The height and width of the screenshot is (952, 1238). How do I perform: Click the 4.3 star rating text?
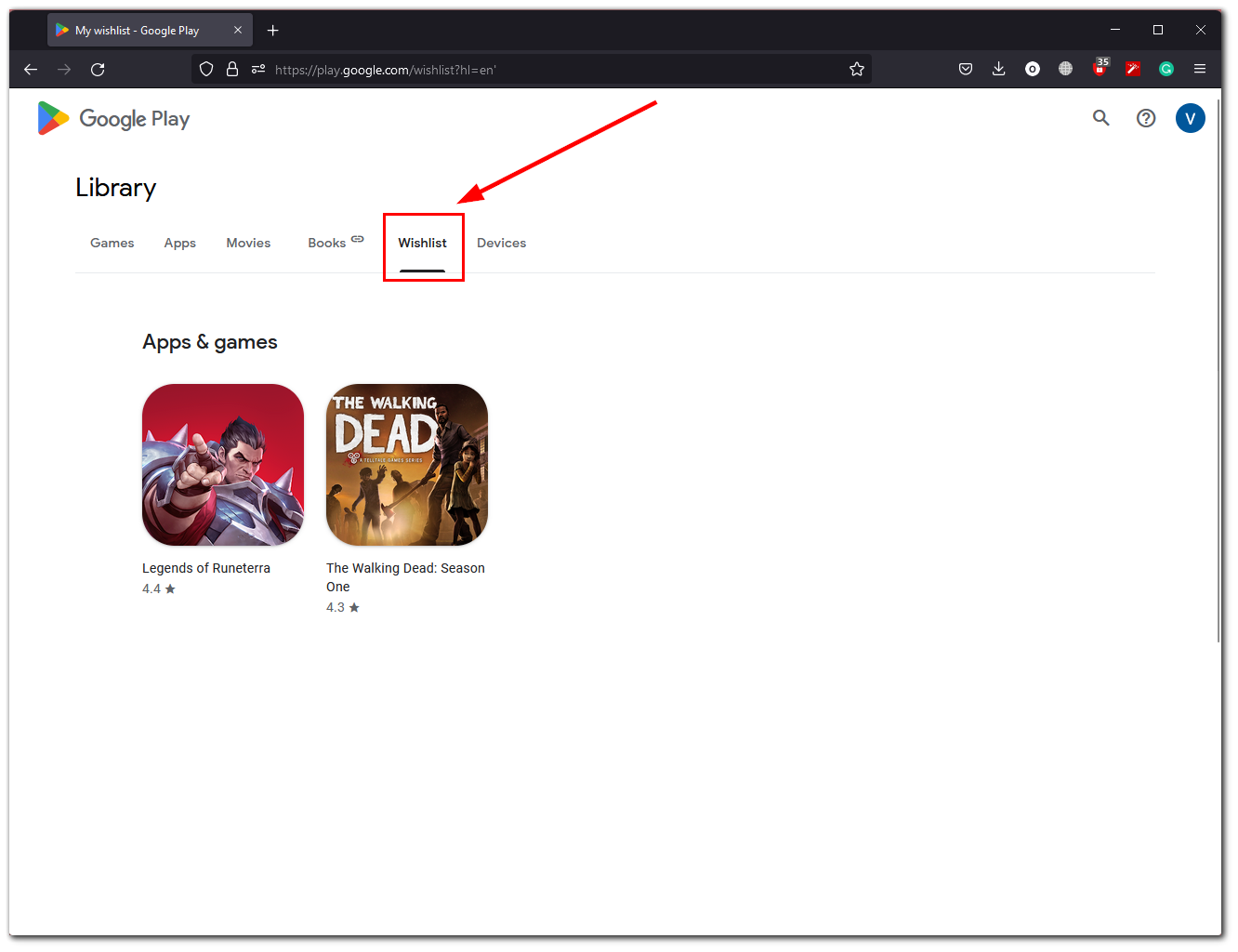[343, 607]
